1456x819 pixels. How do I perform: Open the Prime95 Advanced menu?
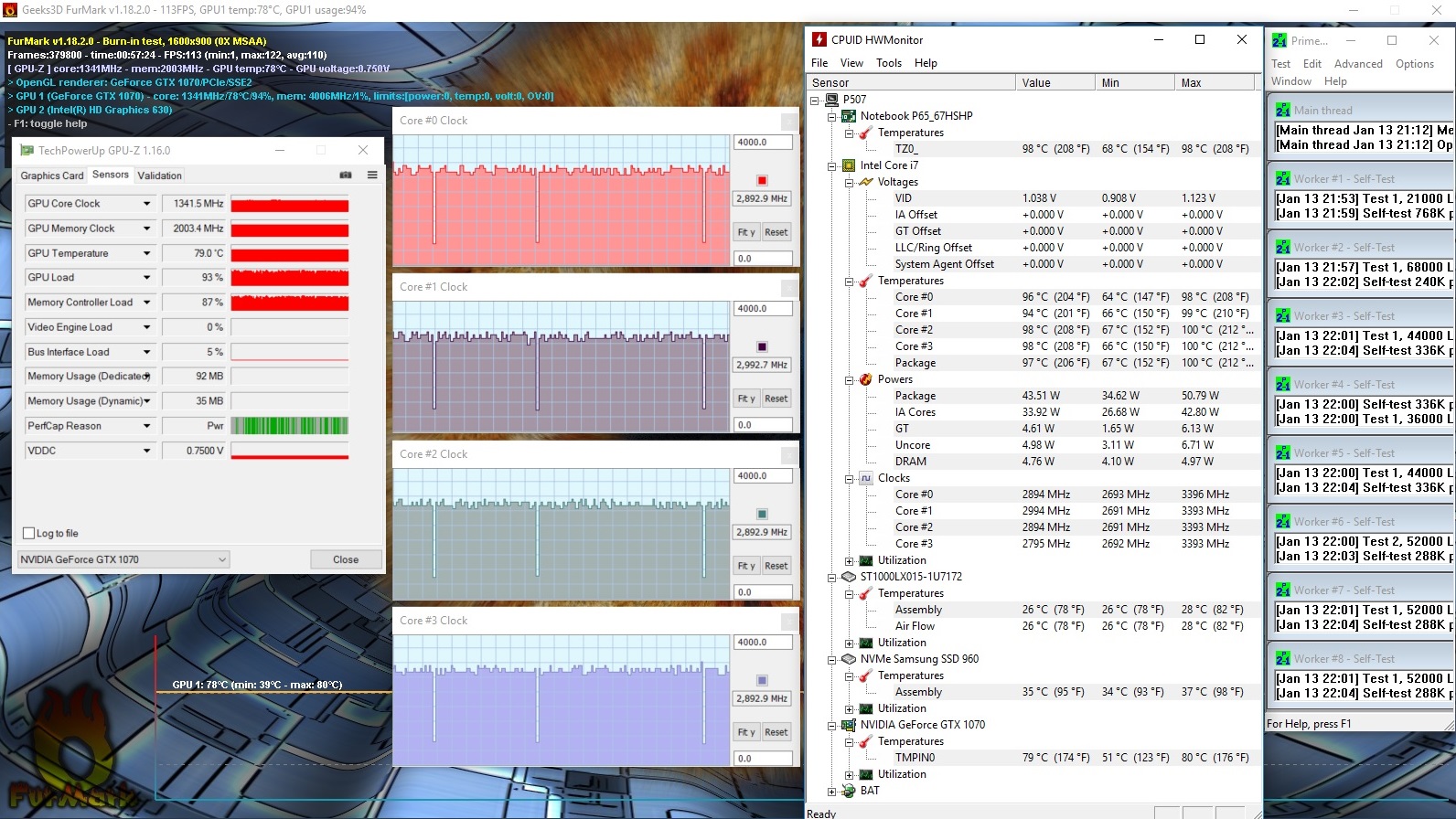(x=1358, y=64)
